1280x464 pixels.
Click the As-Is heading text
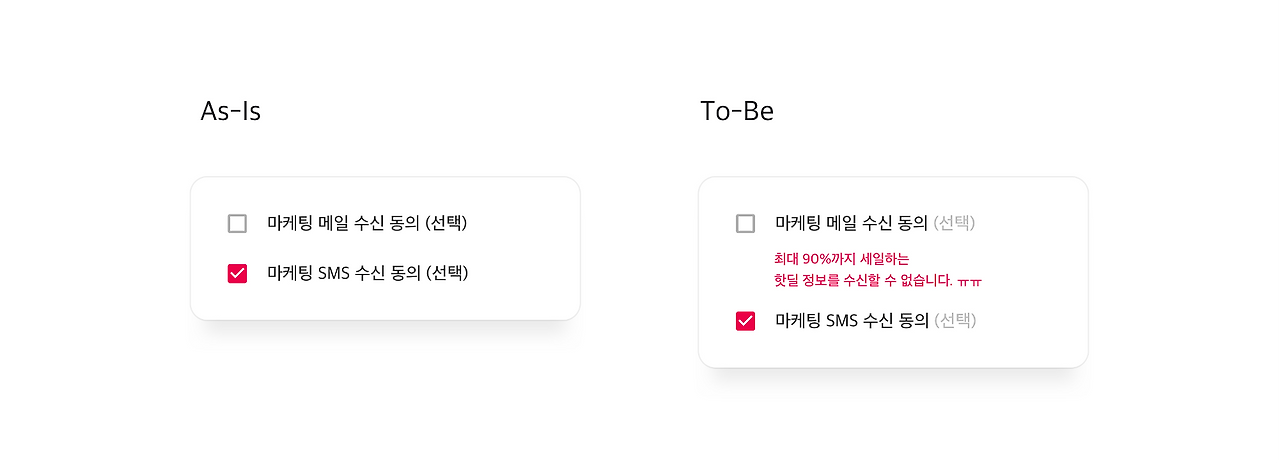pyautogui.click(x=231, y=111)
